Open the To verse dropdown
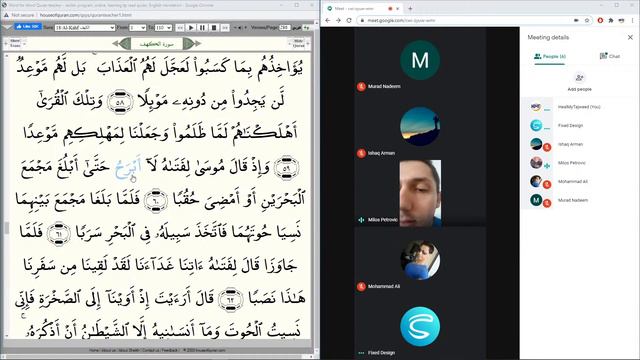The height and width of the screenshot is (360, 640). click(x=163, y=27)
